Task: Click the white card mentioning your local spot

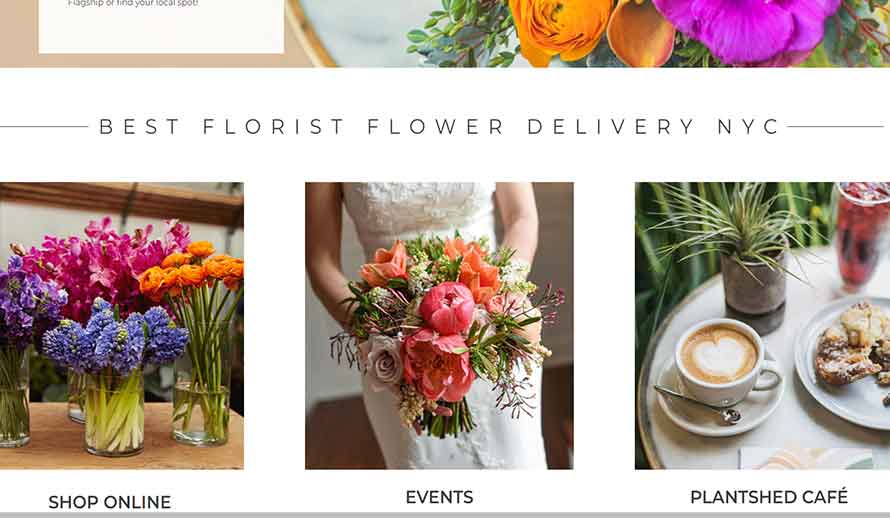Action: 161,27
